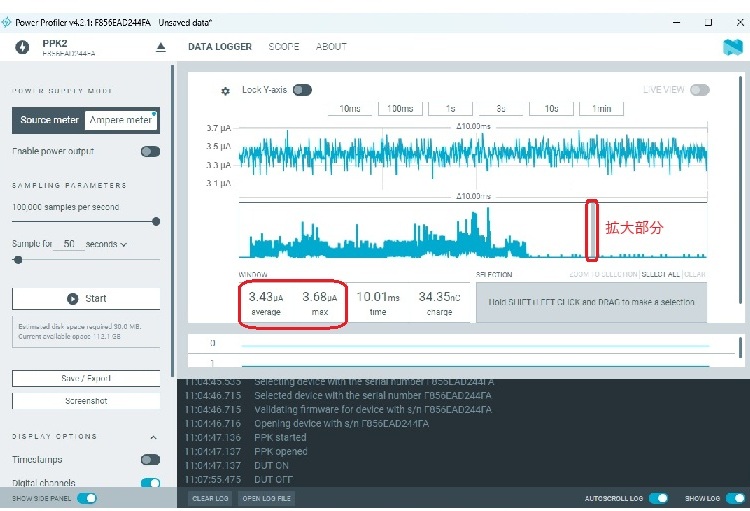Screen dimensions: 750x511
Task: Switch to the Scope tab
Action: tap(283, 47)
